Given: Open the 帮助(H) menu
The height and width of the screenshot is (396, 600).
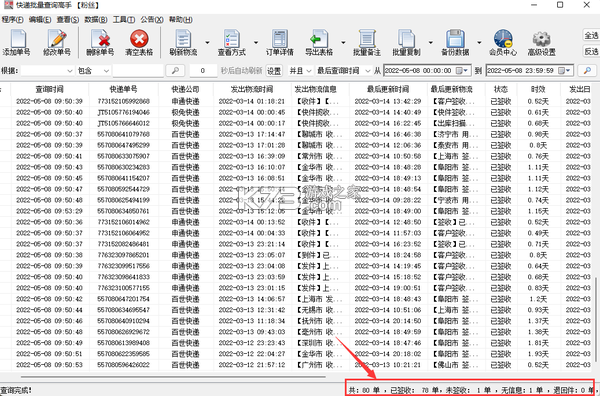Looking at the screenshot, I should coord(181,20).
